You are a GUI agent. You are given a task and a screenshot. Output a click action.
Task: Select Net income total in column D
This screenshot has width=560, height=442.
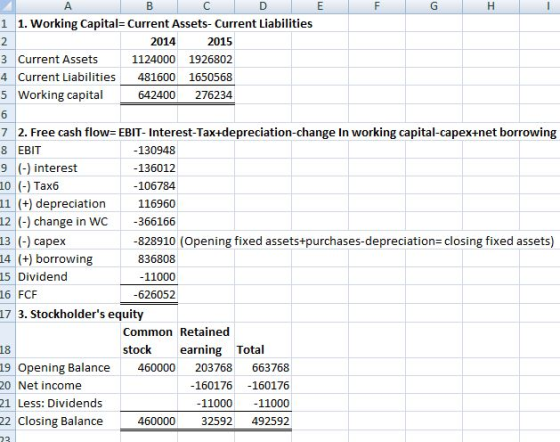click(263, 385)
